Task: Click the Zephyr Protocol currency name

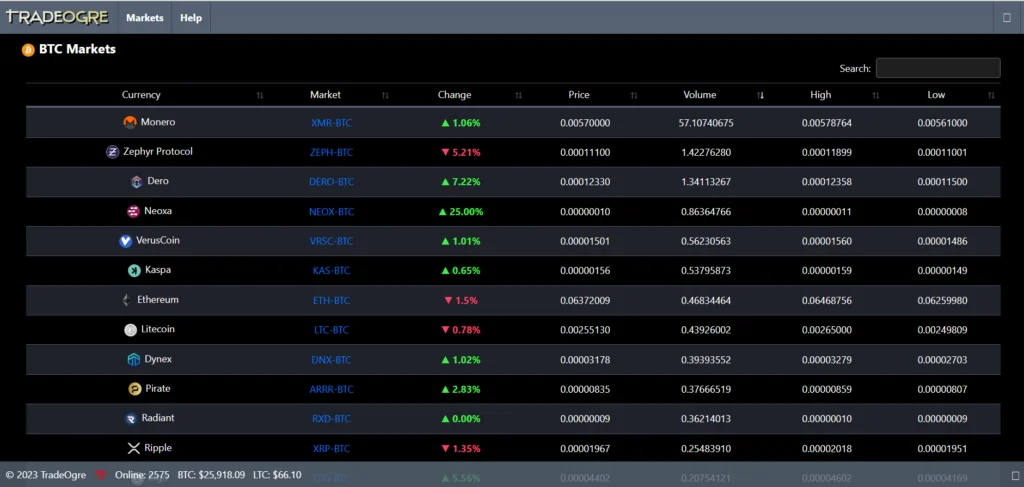Action: click(158, 151)
